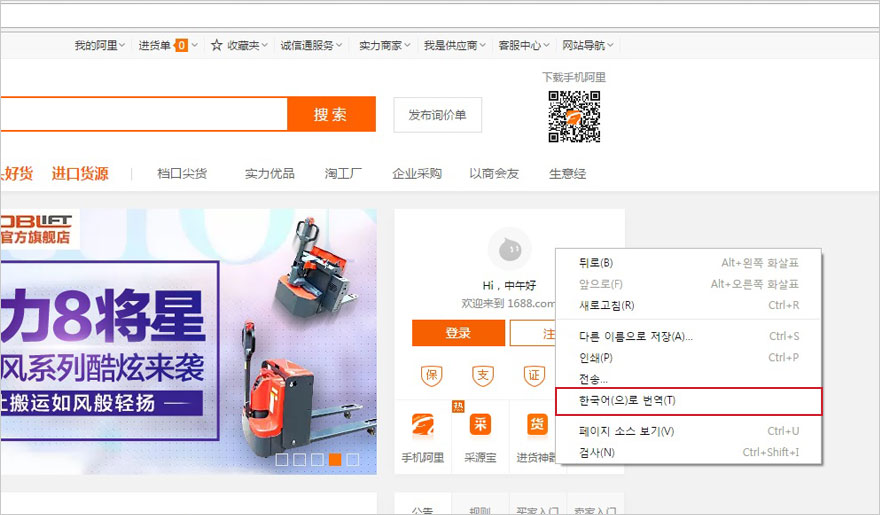Click into the search input field
The height and width of the screenshot is (515, 880).
(144, 114)
